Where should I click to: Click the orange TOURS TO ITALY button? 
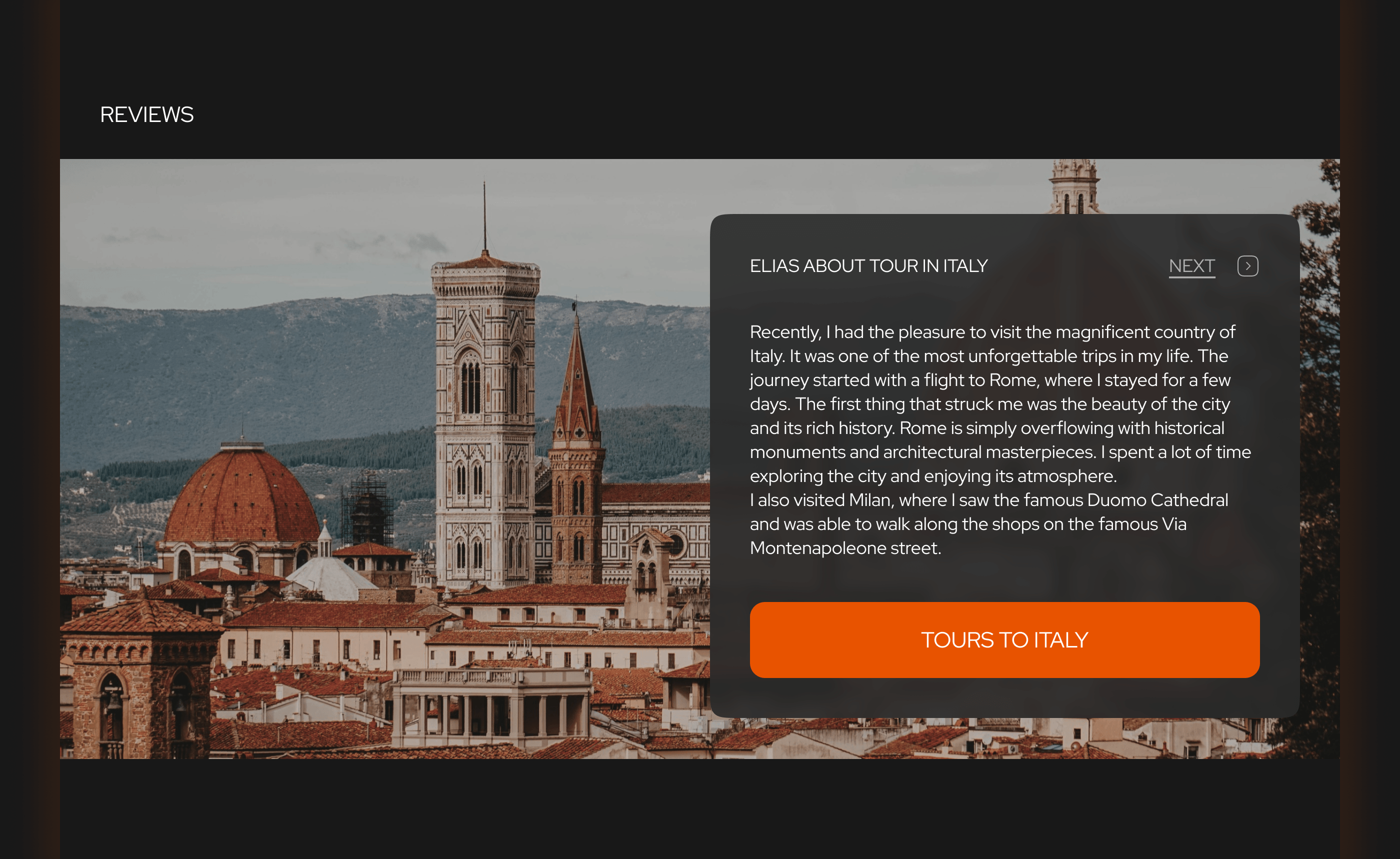tap(1004, 639)
